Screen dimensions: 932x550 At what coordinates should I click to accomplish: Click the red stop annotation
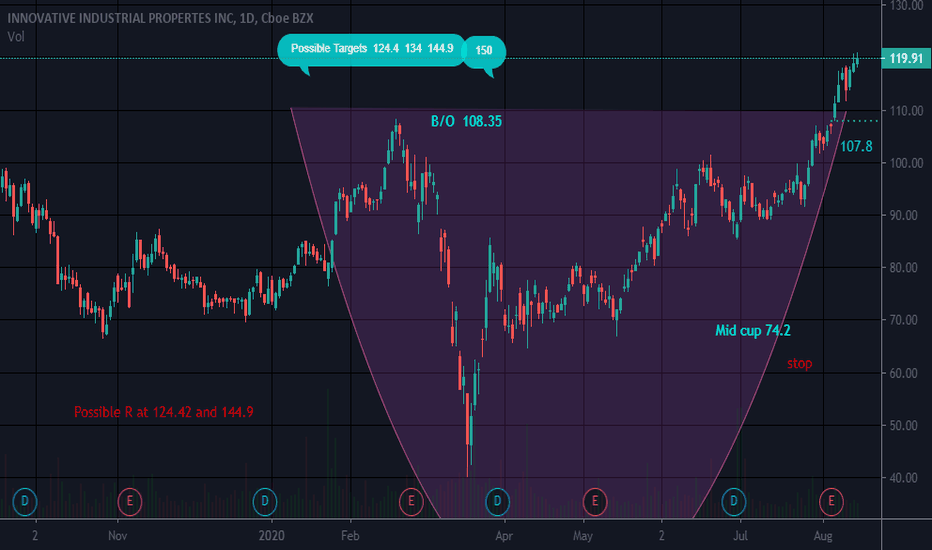pos(799,363)
